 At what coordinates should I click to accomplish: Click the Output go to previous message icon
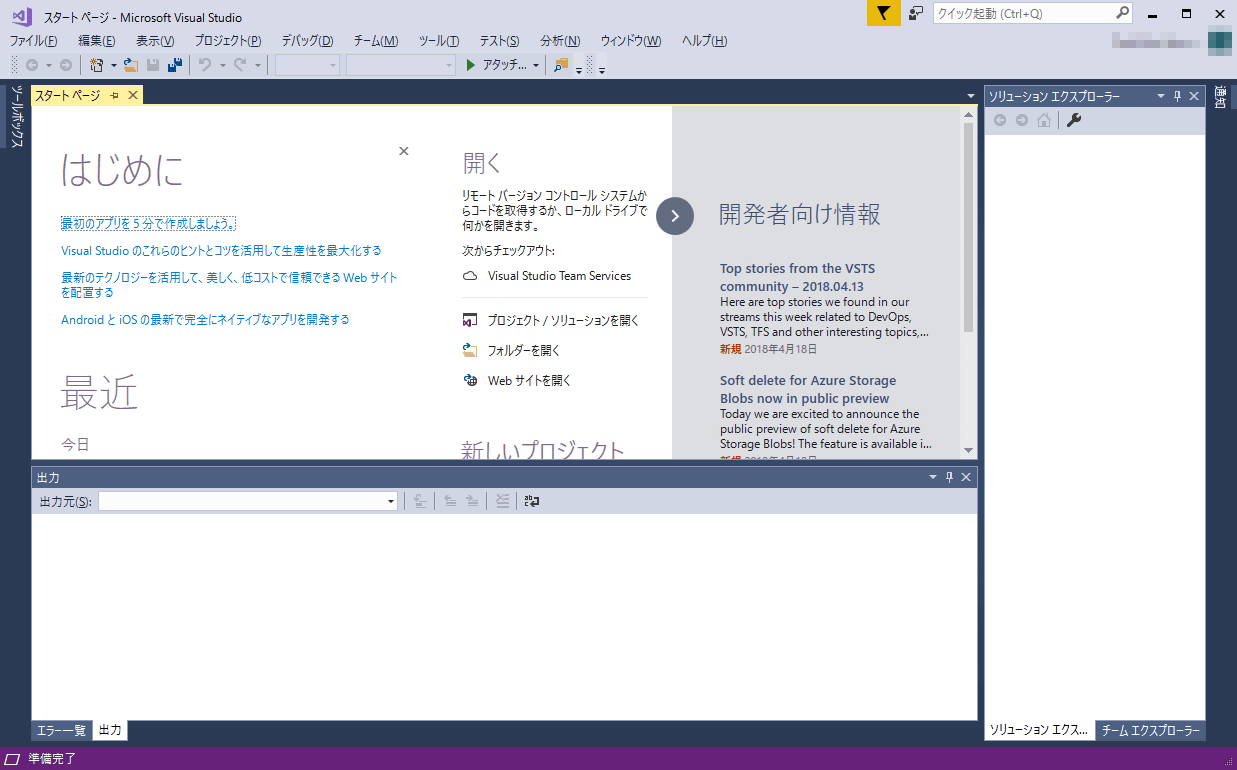click(450, 501)
